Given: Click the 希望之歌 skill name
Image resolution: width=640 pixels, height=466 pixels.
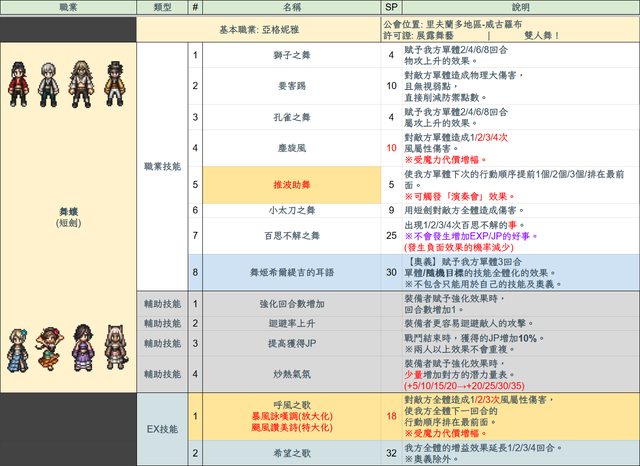Looking at the screenshot, I should point(293,453).
